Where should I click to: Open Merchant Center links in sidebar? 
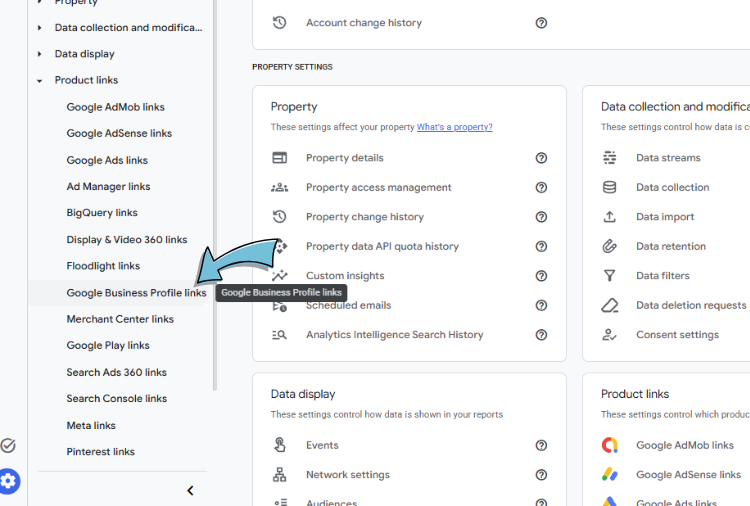(x=120, y=319)
